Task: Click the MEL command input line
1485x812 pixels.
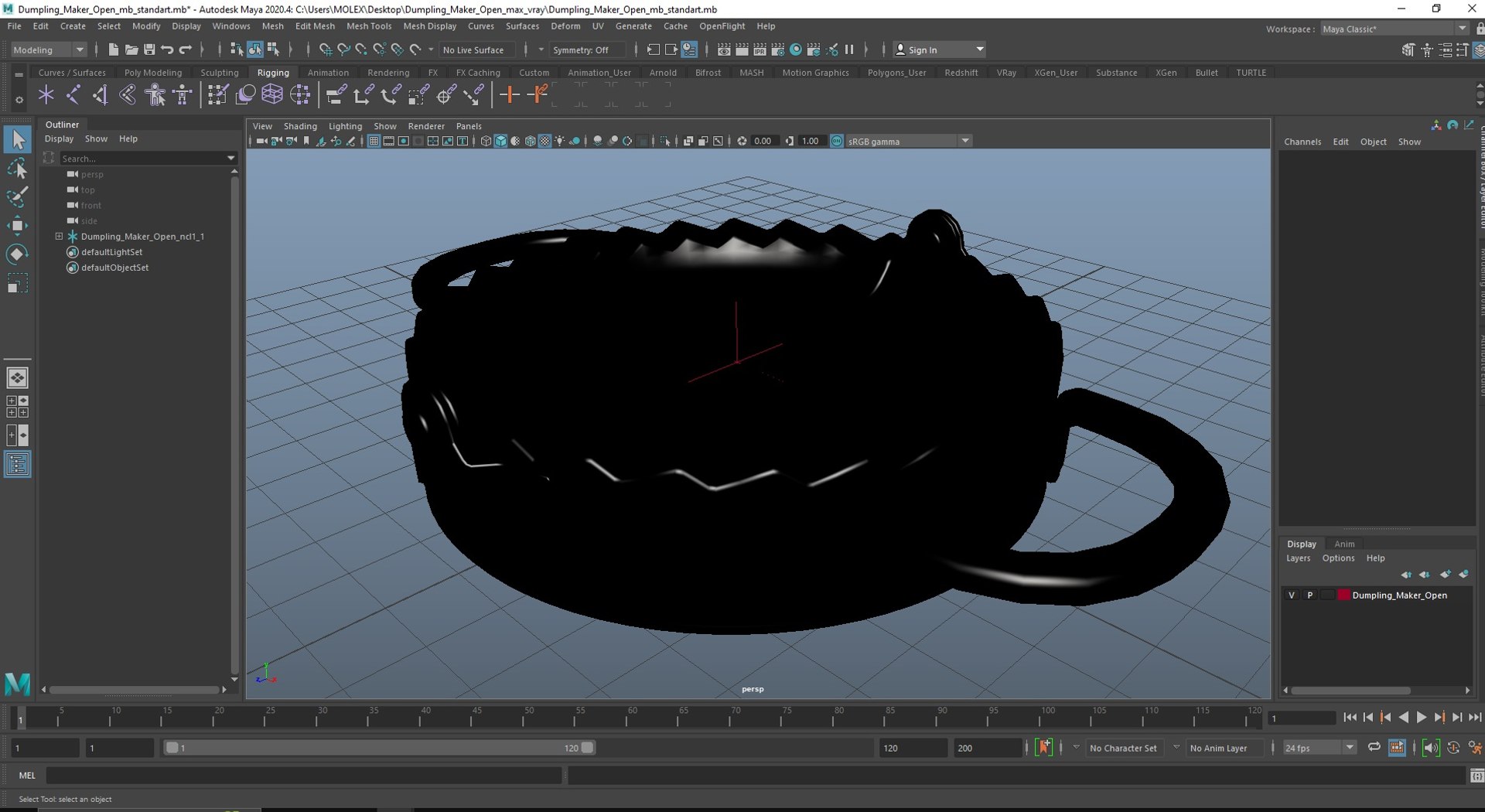Action: pyautogui.click(x=304, y=775)
